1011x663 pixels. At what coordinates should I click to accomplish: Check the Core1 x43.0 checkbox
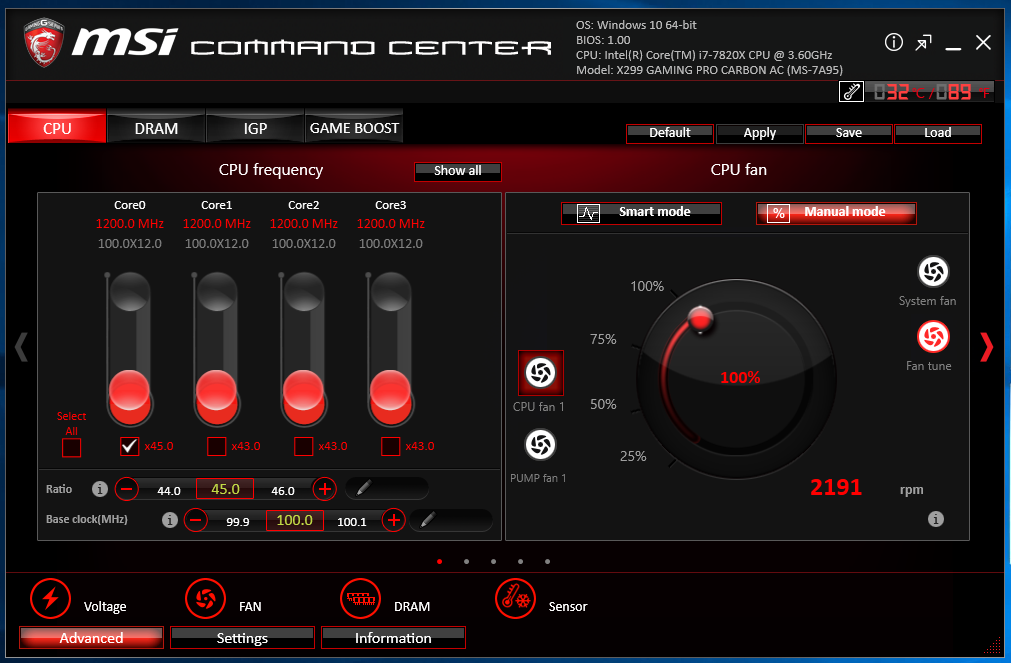[217, 446]
